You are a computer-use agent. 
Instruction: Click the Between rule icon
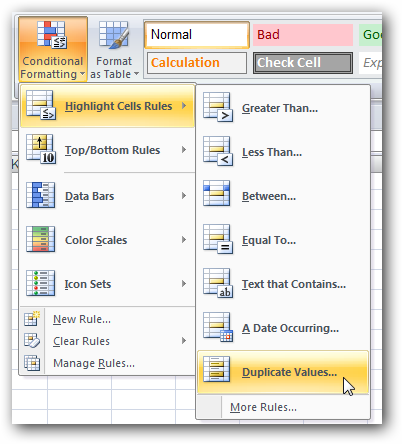pyautogui.click(x=217, y=194)
